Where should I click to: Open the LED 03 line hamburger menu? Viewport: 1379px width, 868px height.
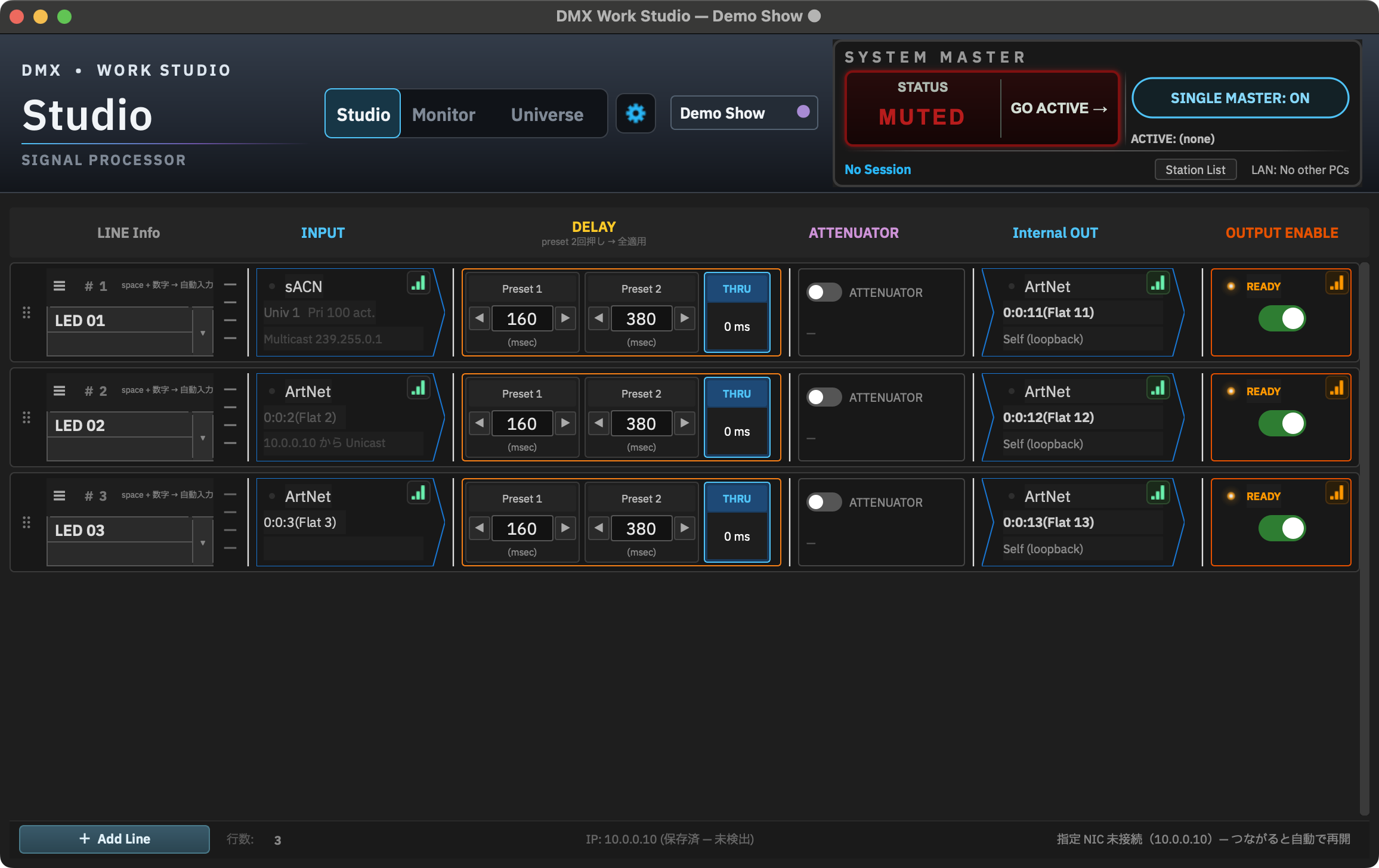point(59,496)
